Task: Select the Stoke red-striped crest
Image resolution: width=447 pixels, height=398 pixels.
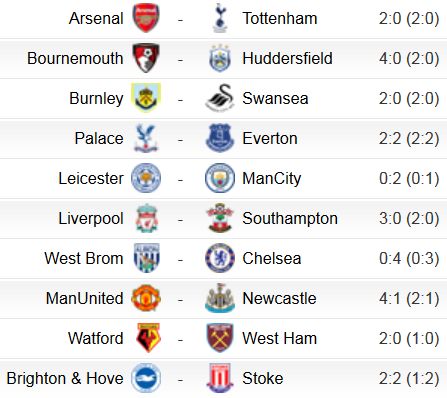Action: (220, 378)
